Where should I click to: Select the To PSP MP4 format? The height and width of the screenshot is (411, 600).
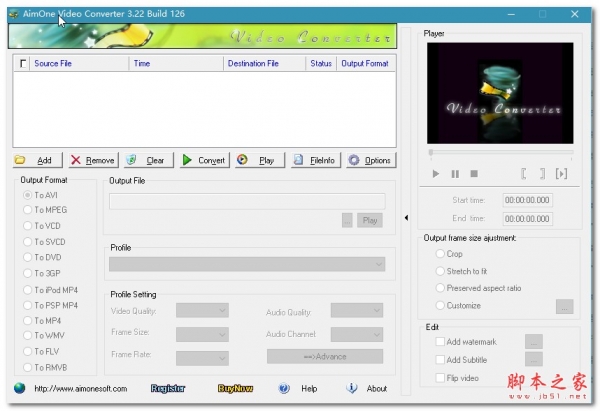point(51,305)
